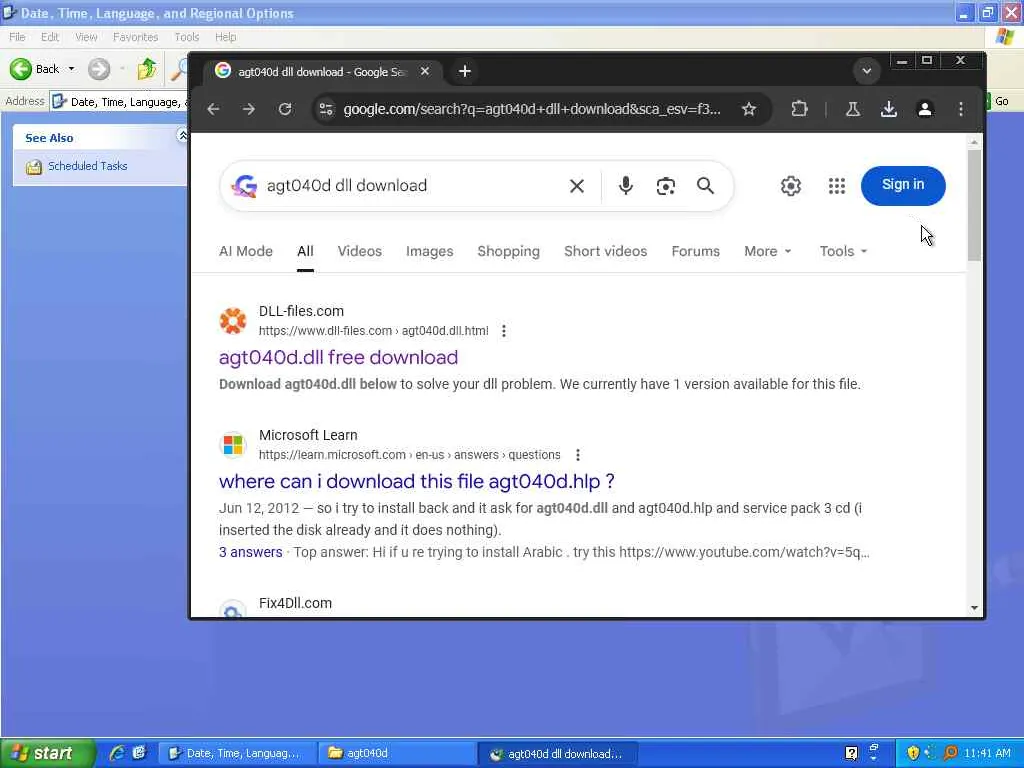Open Chrome extensions puzzle icon
The image size is (1024, 768).
[x=799, y=109]
